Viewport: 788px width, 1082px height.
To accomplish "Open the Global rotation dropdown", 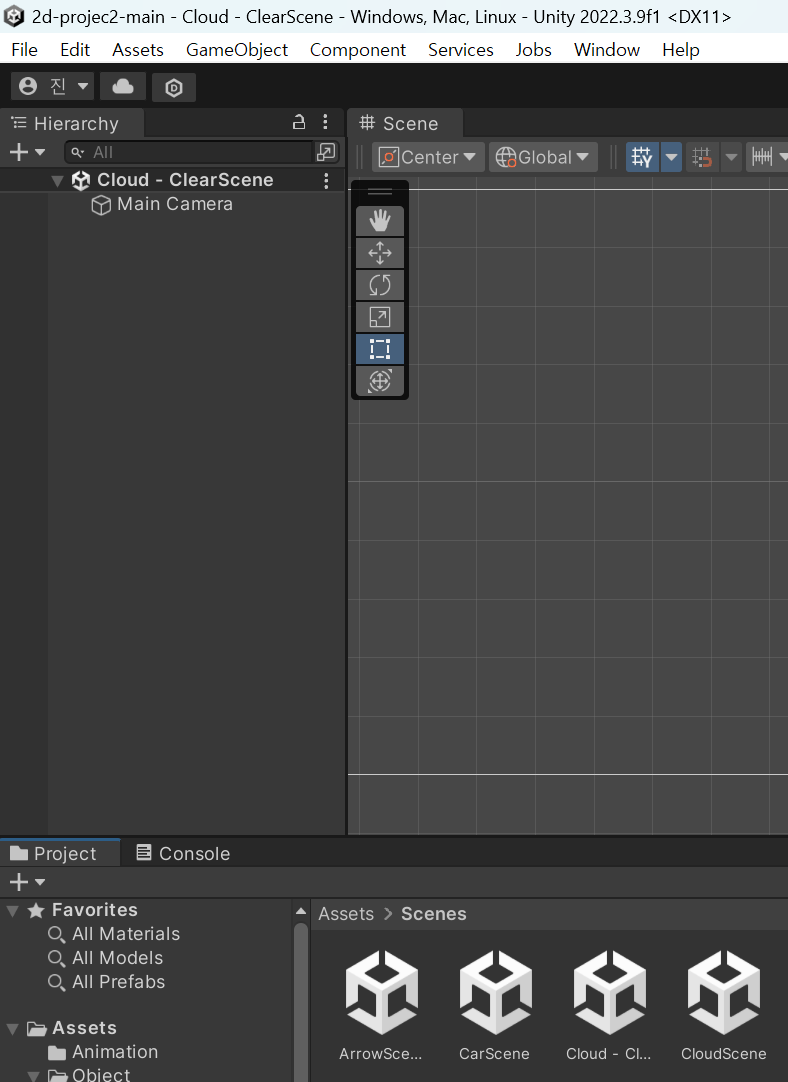I will [x=542, y=157].
